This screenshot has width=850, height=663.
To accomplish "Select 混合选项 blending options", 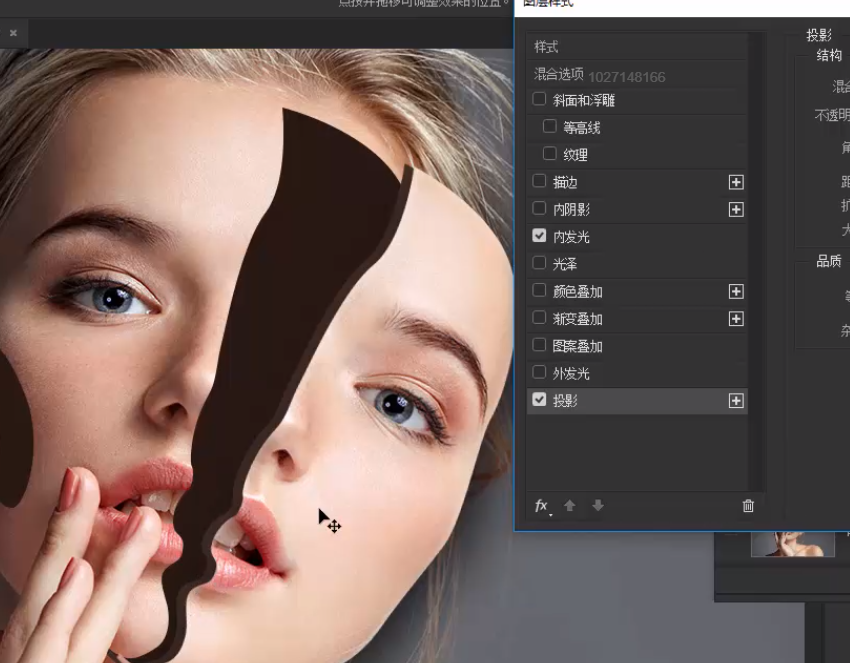I will [637, 74].
